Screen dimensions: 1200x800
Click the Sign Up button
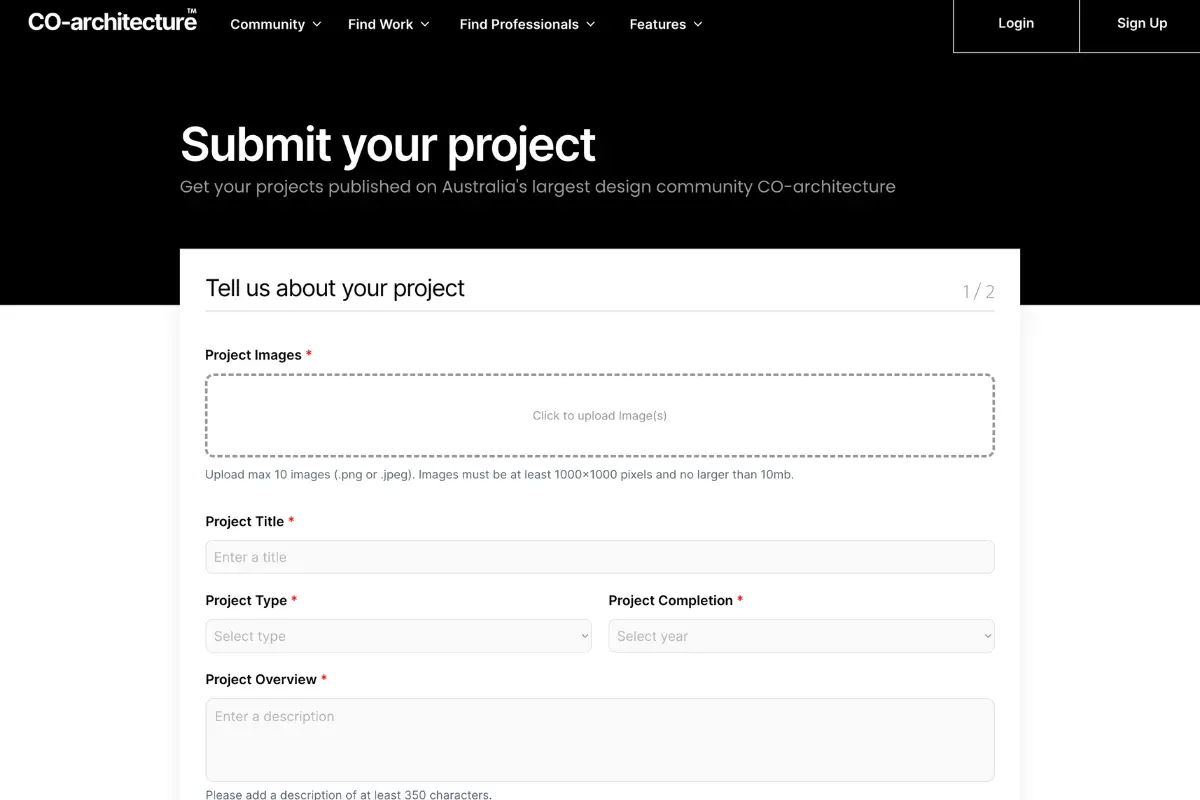point(1141,23)
